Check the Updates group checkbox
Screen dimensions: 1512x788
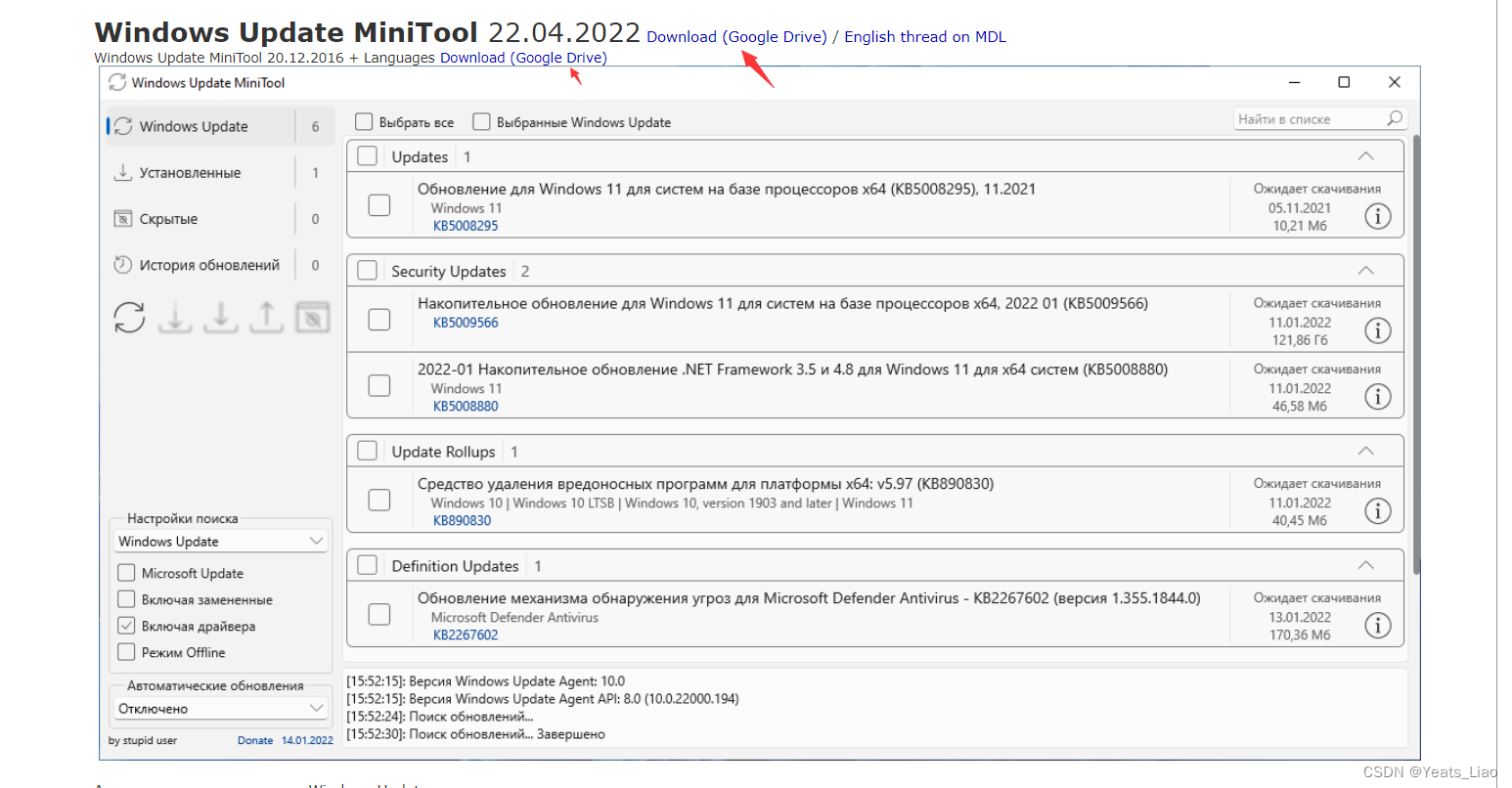tap(368, 156)
